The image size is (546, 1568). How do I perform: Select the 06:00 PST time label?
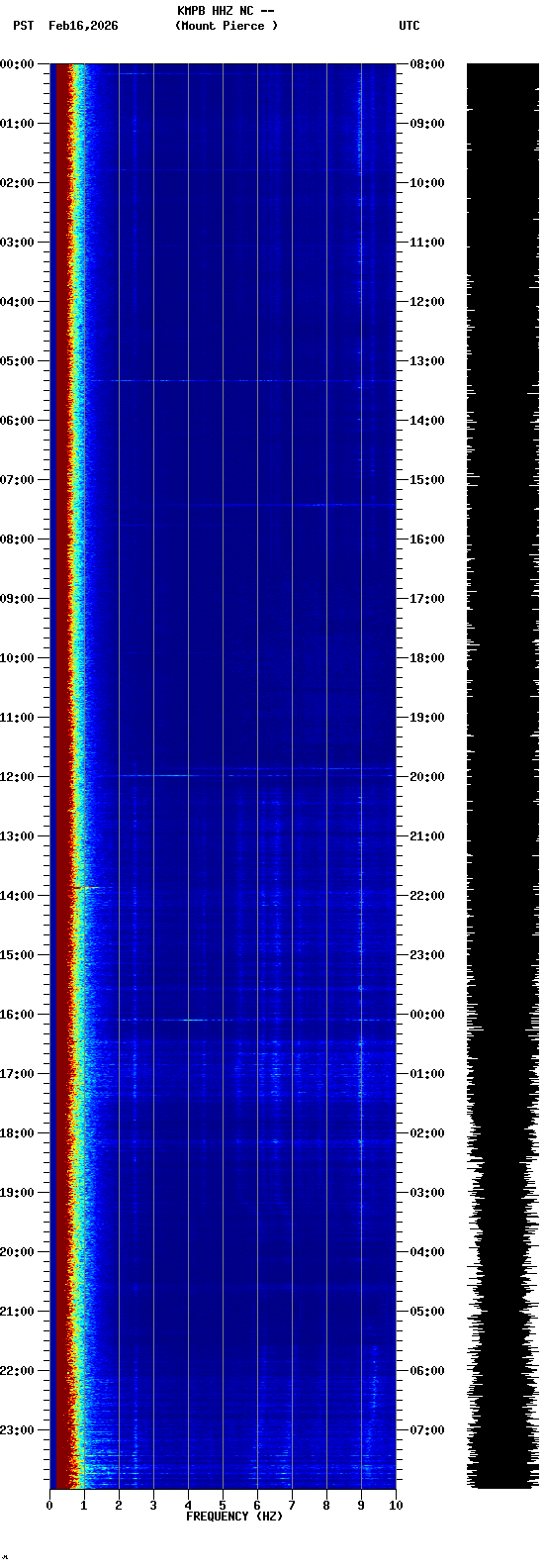pos(18,421)
